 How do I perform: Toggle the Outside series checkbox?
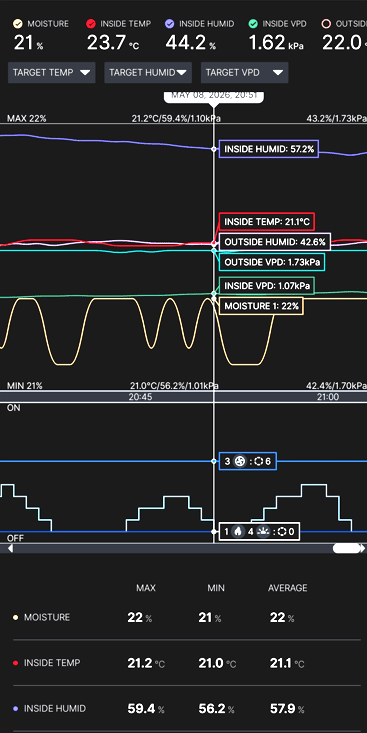click(x=327, y=24)
